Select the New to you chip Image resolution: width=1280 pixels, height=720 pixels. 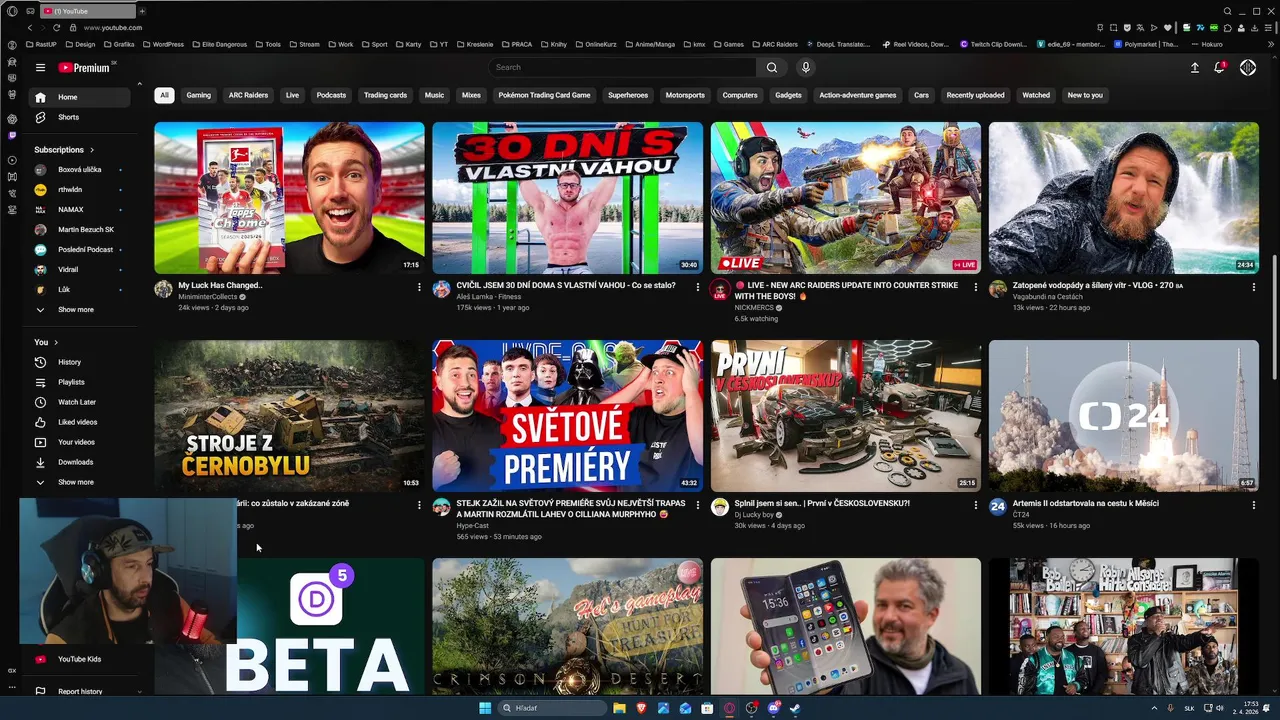1085,95
